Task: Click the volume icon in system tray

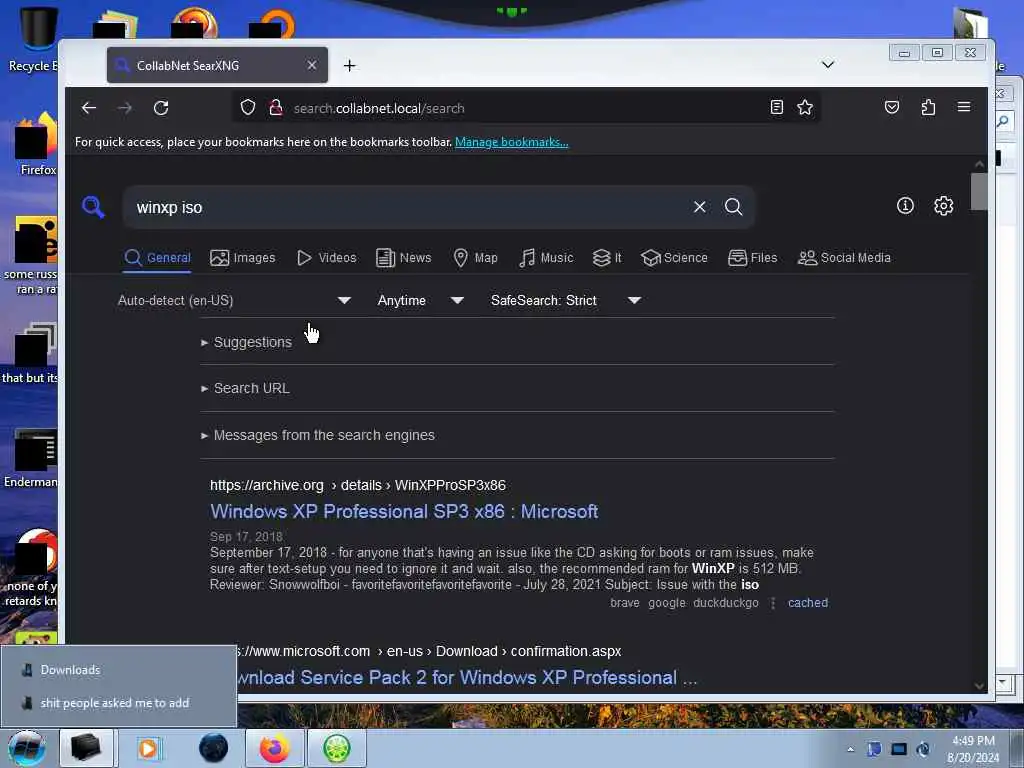Action: pyautogui.click(x=923, y=749)
